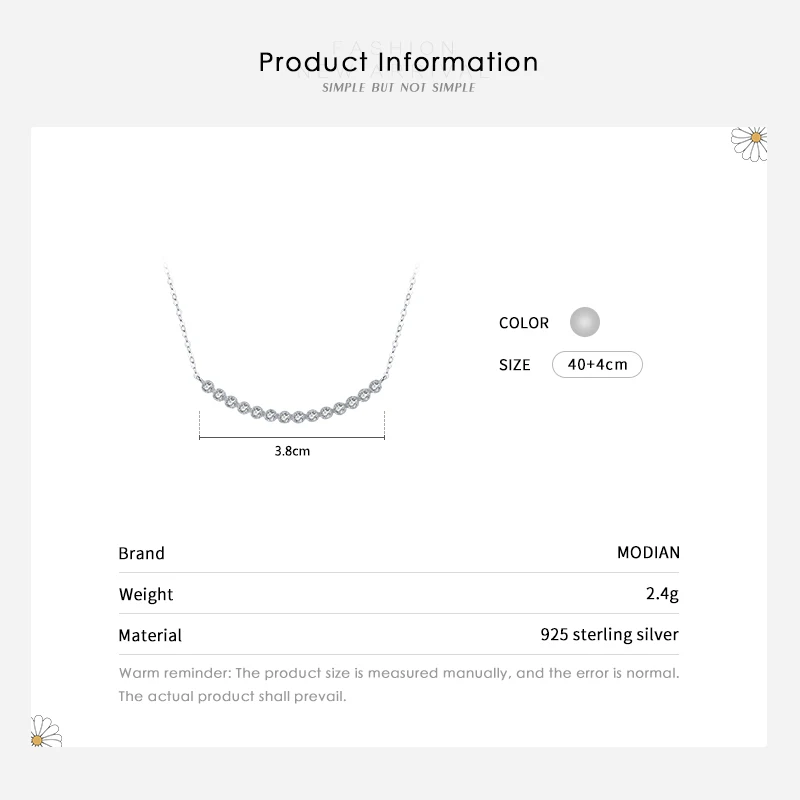This screenshot has width=800, height=800.
Task: Open the MODIAN brand name
Action: pos(648,552)
